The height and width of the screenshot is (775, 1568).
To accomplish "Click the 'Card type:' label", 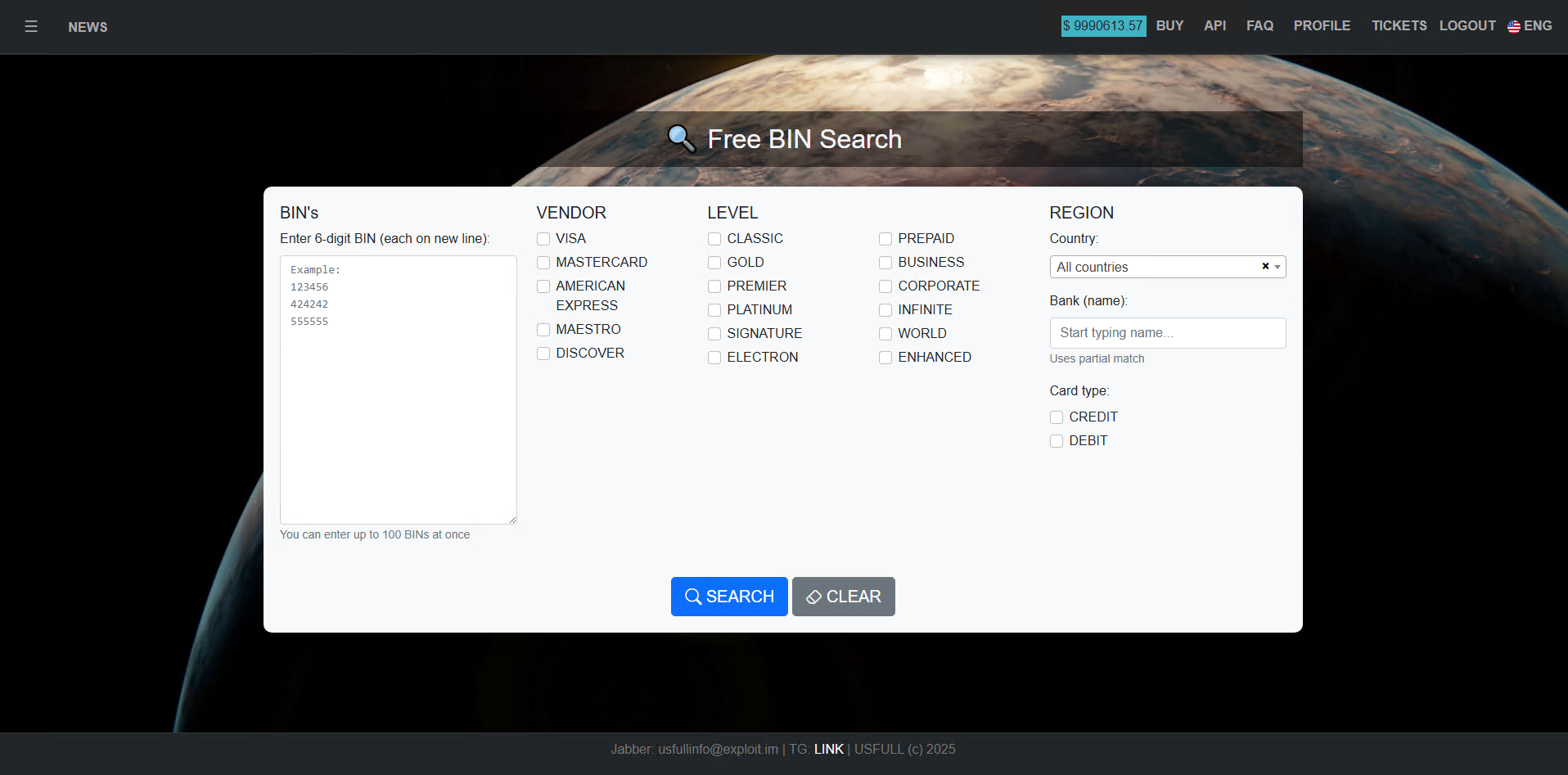I will point(1079,391).
